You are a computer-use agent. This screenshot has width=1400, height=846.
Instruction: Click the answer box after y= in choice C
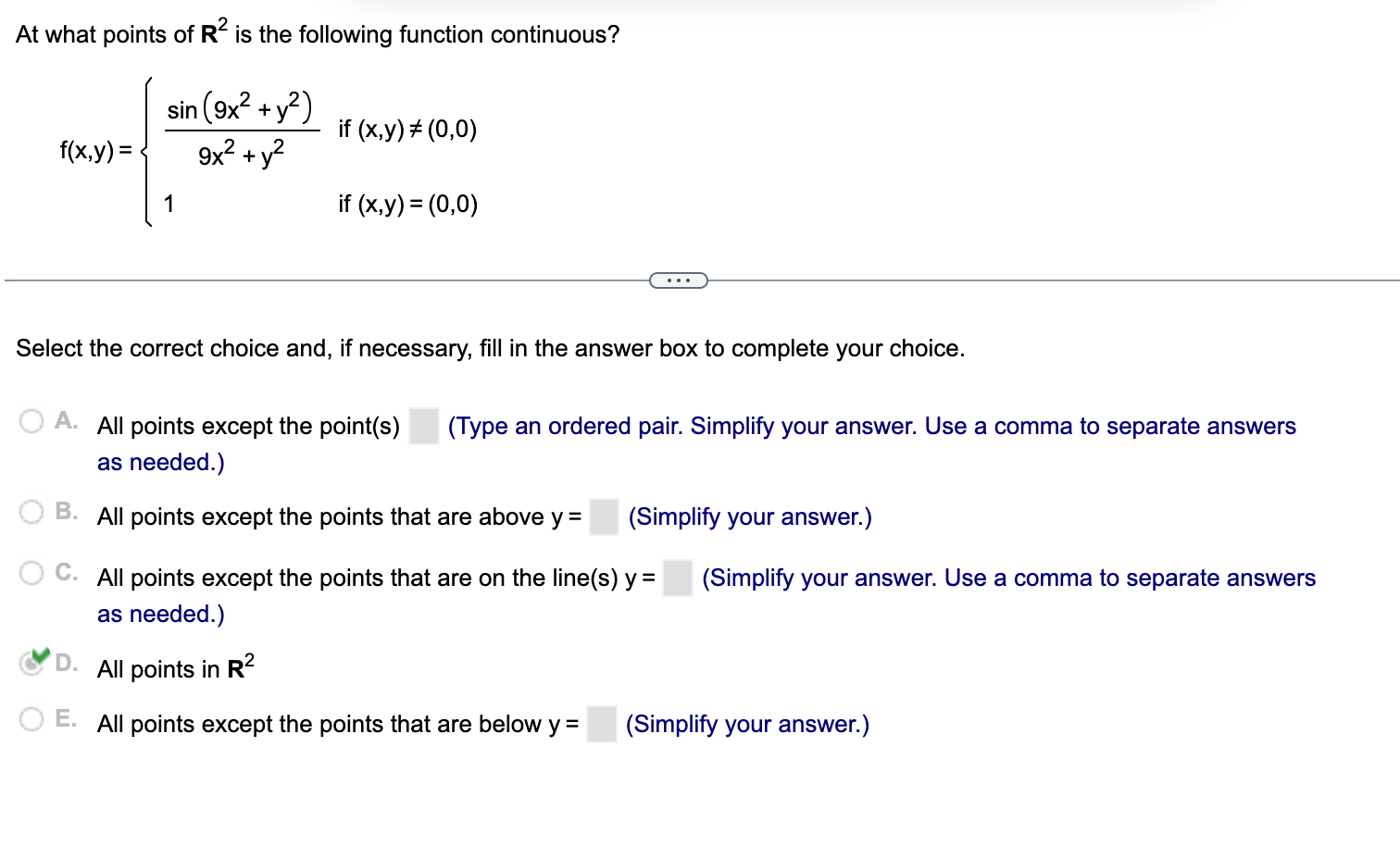[x=677, y=579]
